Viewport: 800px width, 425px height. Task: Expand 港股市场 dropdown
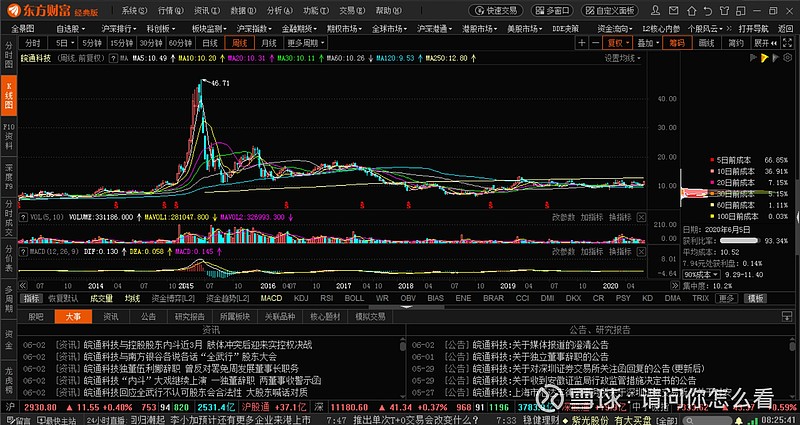tap(479, 29)
